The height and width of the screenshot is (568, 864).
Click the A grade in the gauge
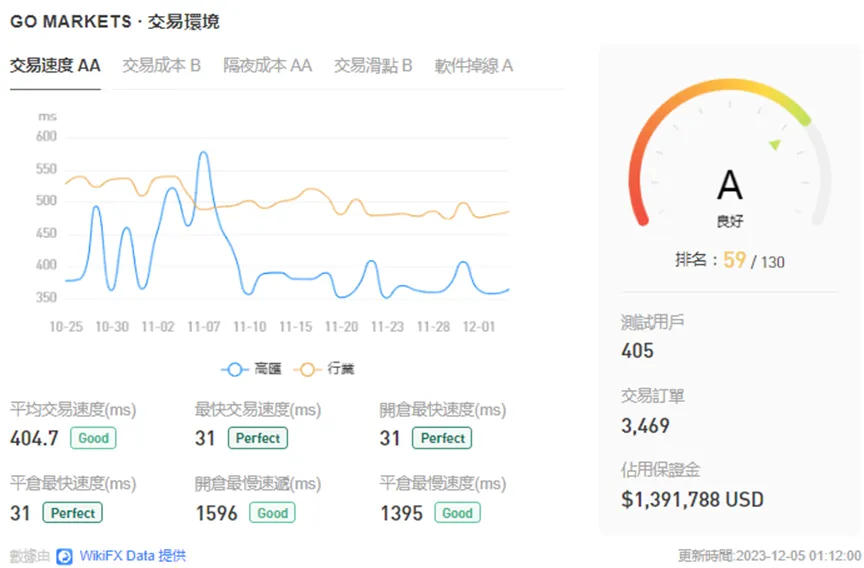pyautogui.click(x=730, y=185)
